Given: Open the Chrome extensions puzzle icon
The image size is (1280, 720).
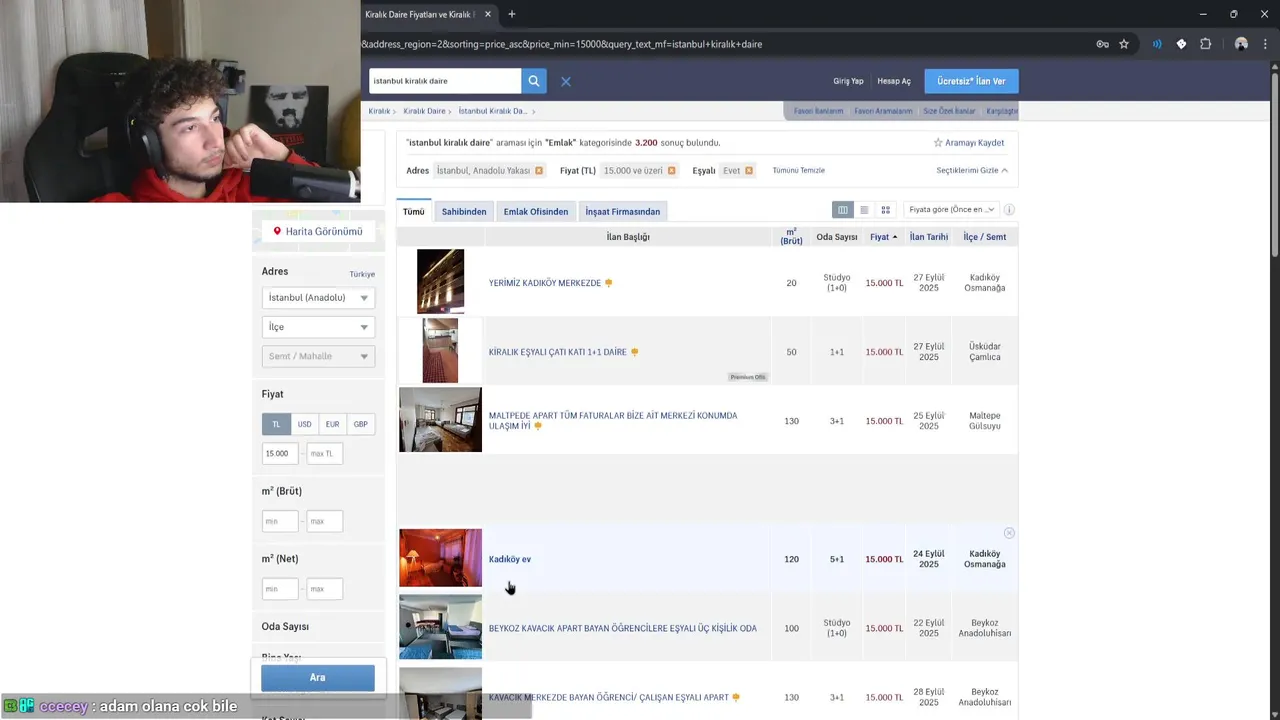Looking at the screenshot, I should point(1206,44).
